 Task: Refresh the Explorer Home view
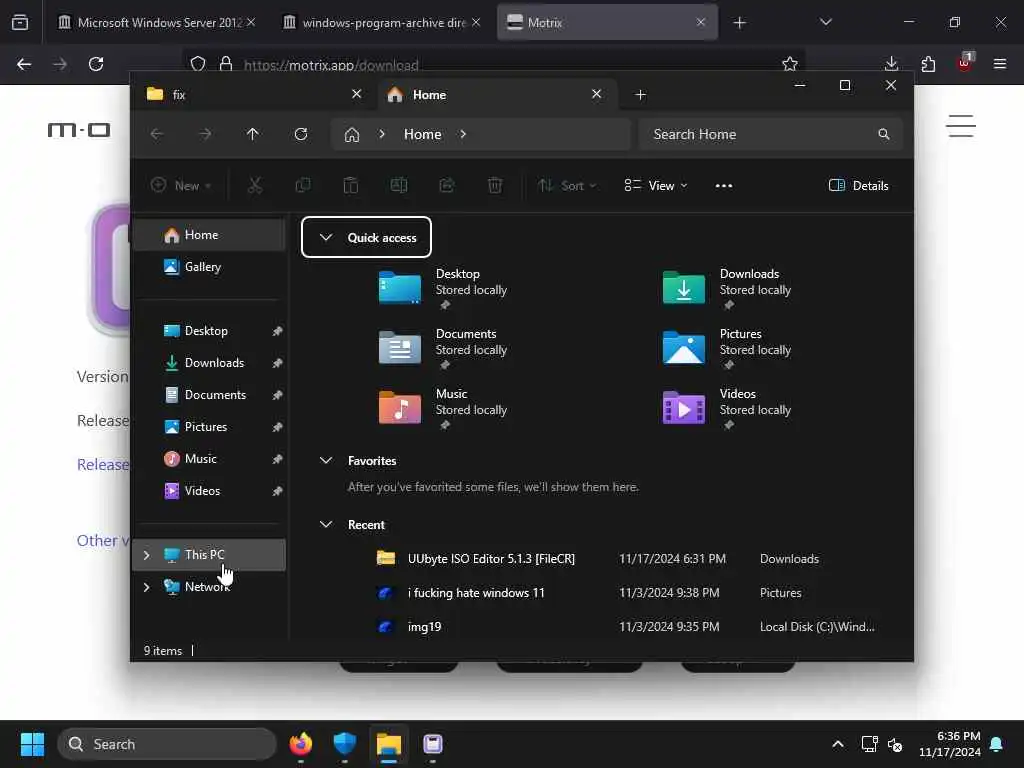click(301, 135)
